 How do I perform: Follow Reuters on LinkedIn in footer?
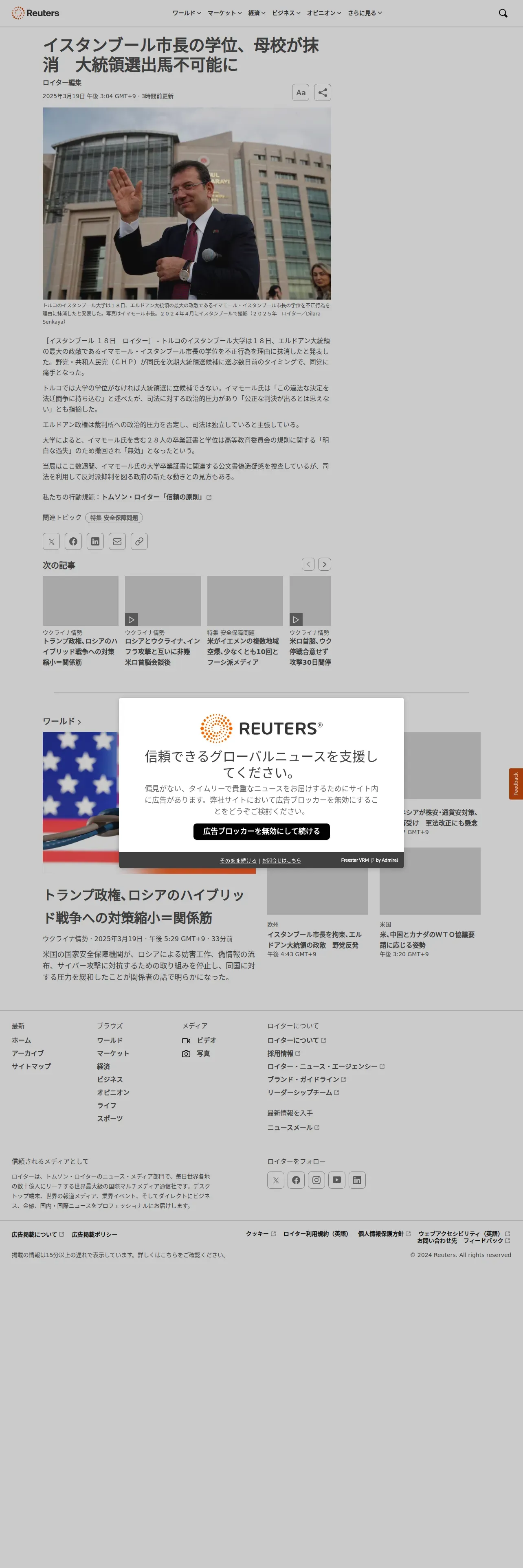click(357, 1180)
